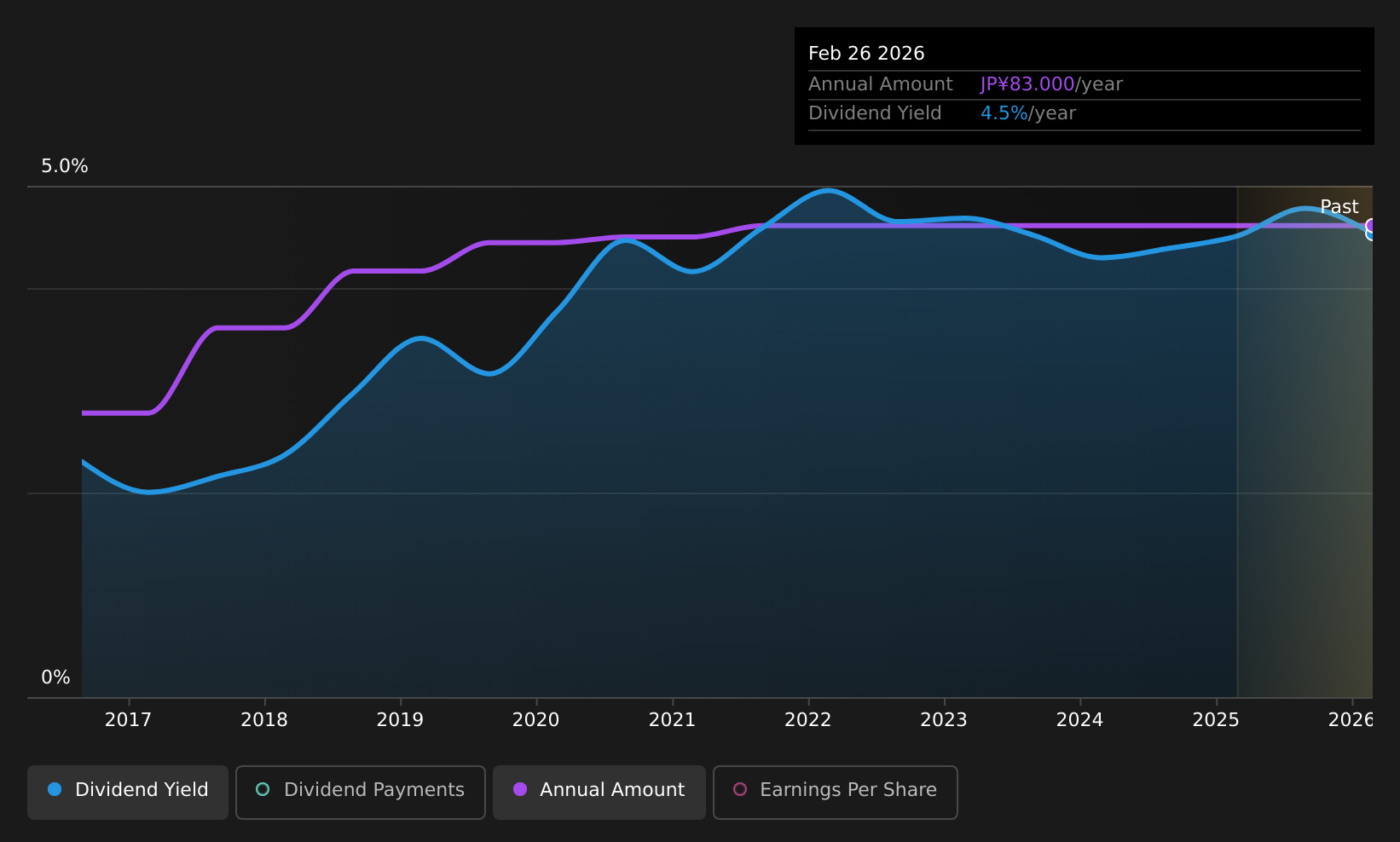Screen dimensions: 1400x842
Task: Click the 0% y-axis label
Action: (55, 678)
